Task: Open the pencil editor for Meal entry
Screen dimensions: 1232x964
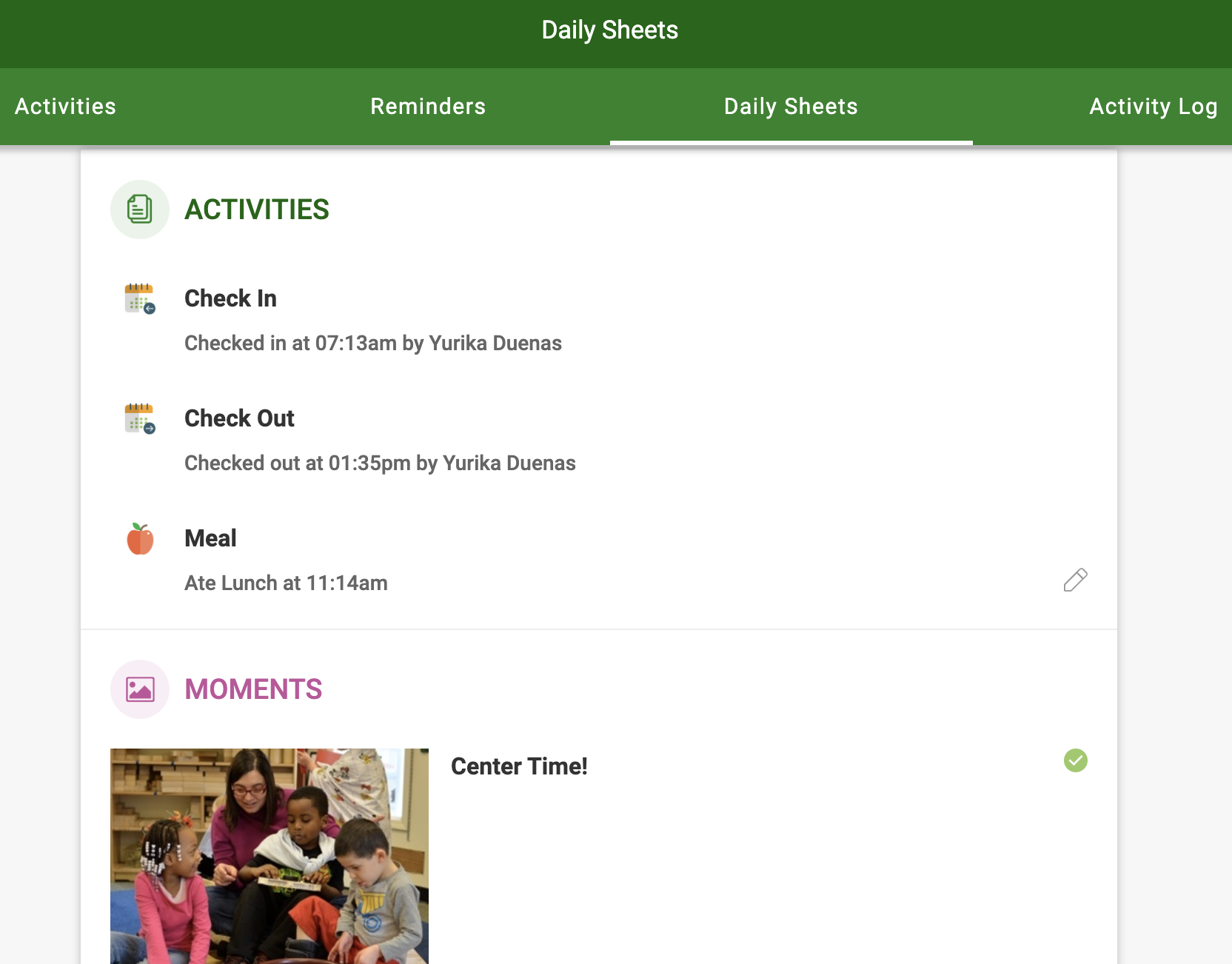Action: click(x=1075, y=580)
